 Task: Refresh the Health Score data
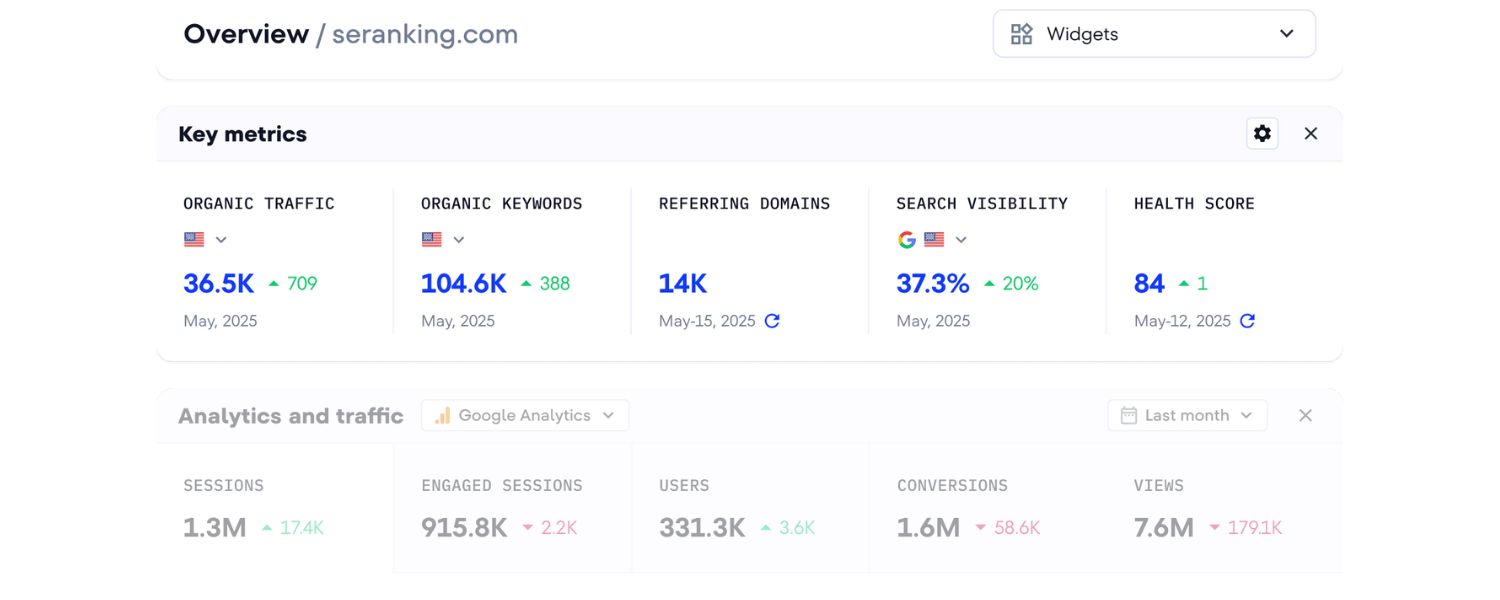tap(1246, 321)
